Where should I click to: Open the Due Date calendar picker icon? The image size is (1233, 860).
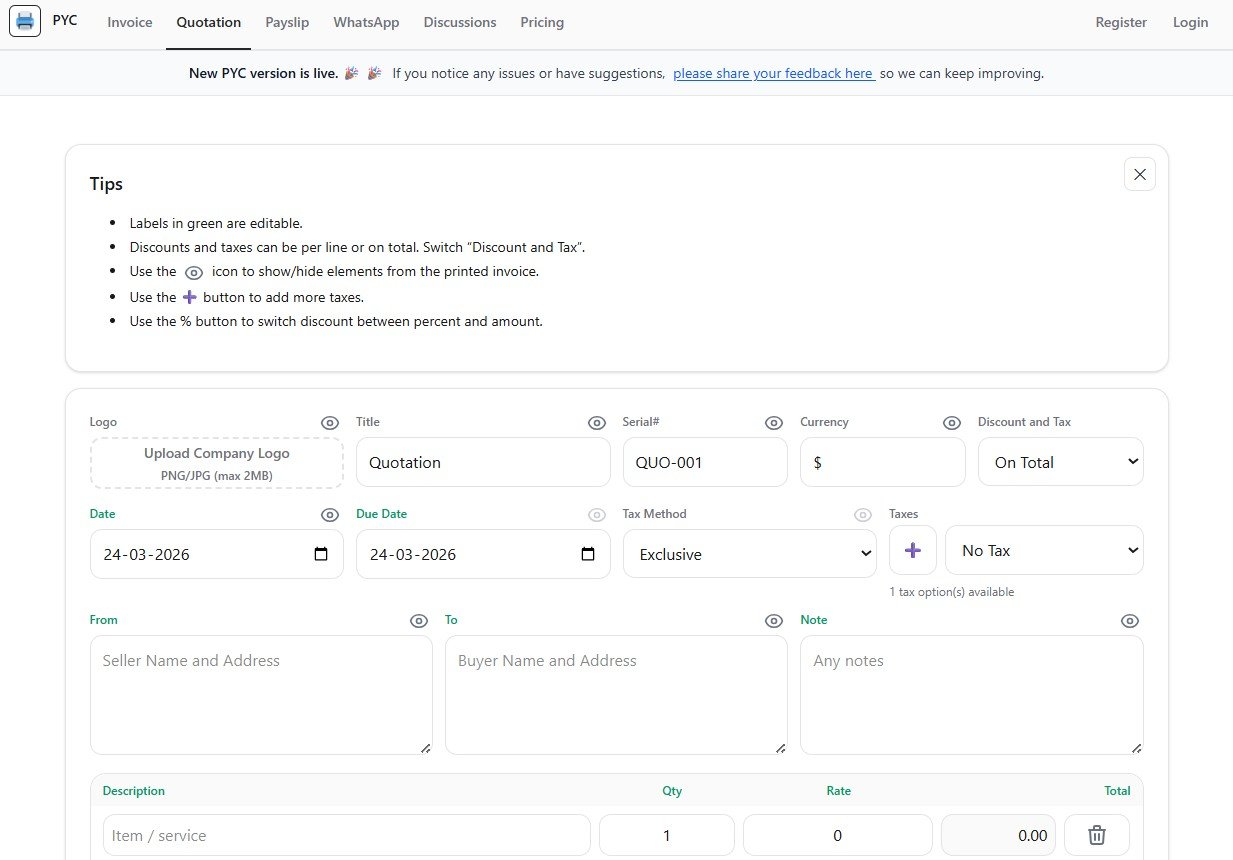point(588,554)
